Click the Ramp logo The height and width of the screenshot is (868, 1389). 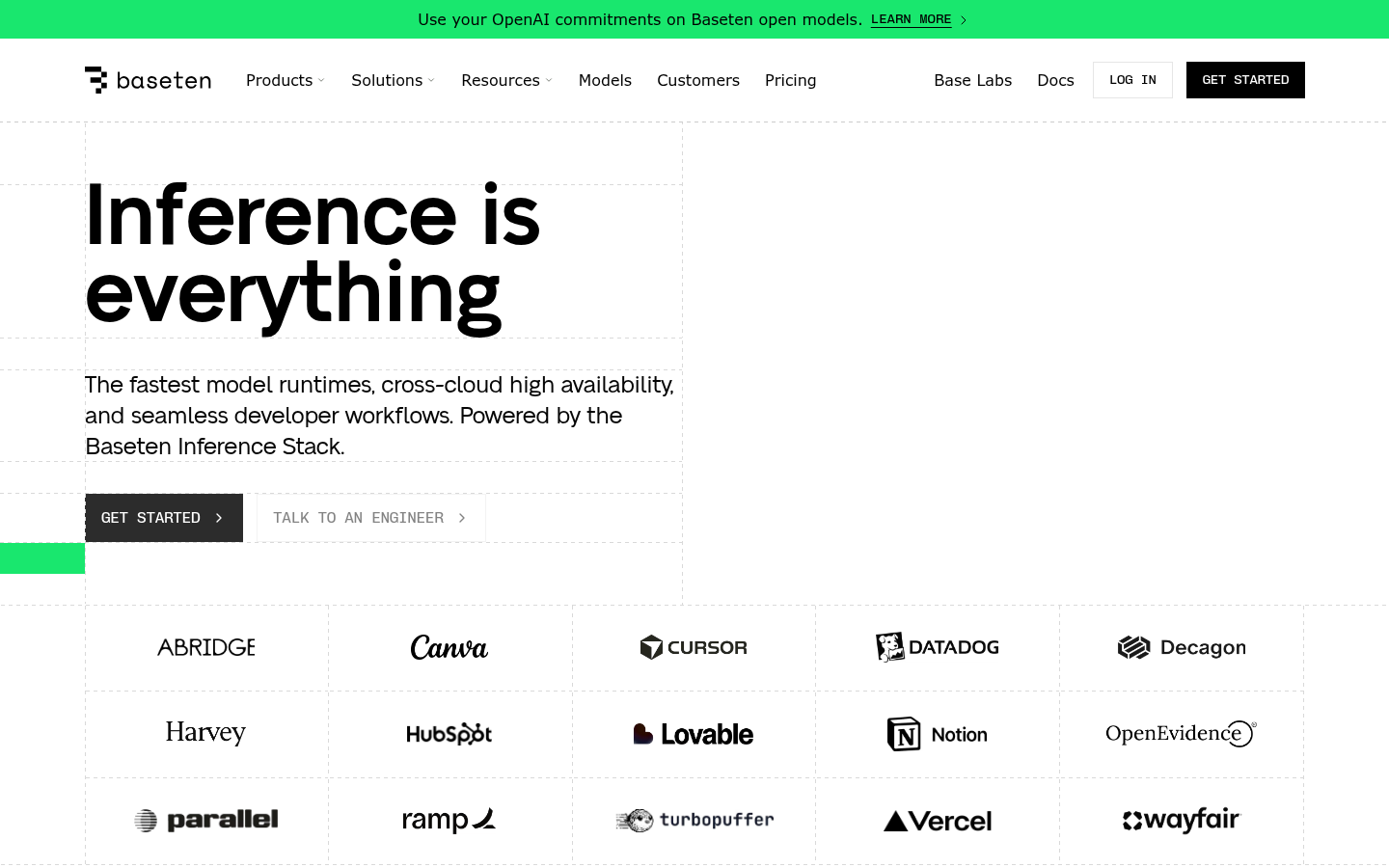449,821
